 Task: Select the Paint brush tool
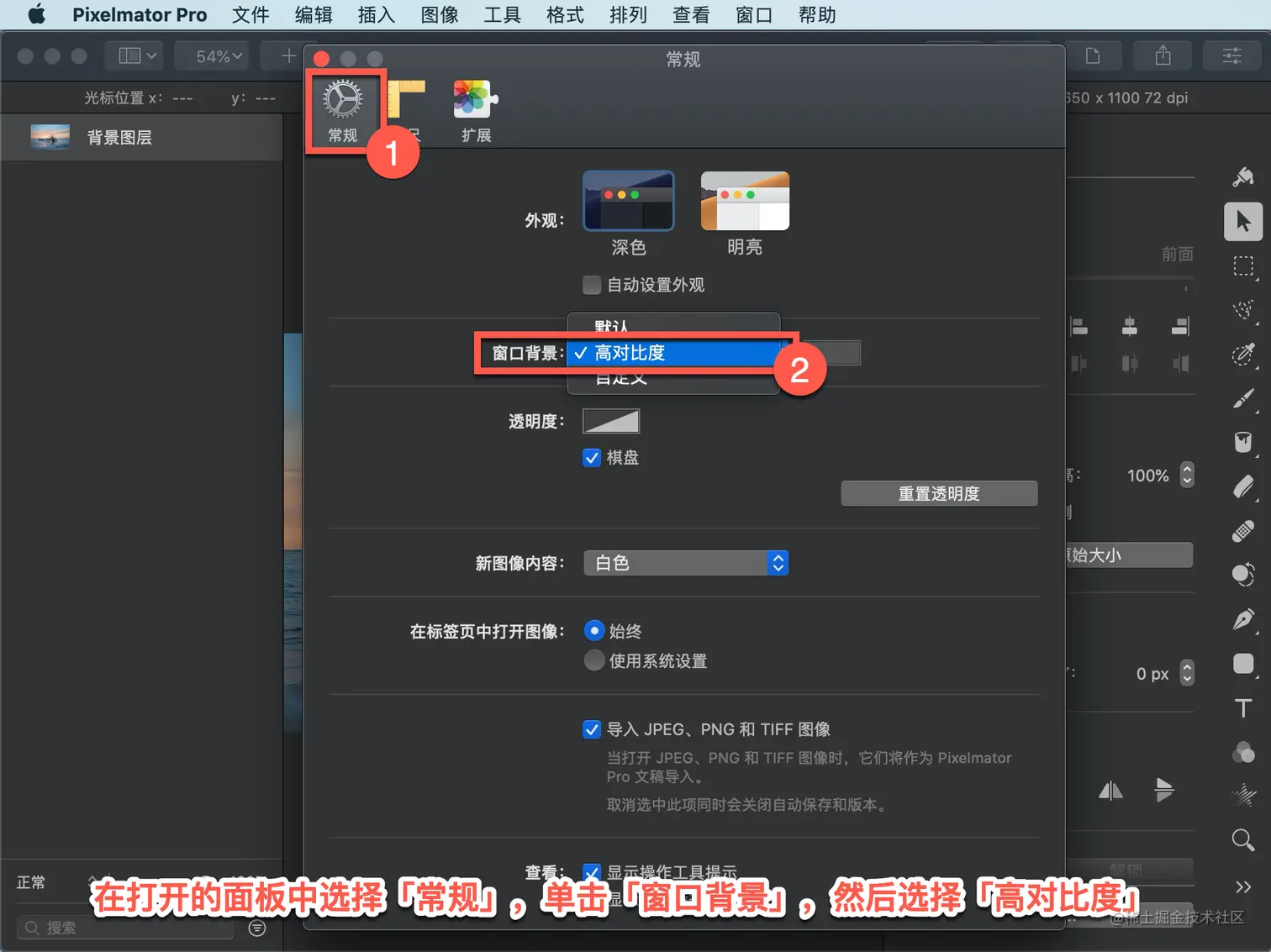[1243, 398]
